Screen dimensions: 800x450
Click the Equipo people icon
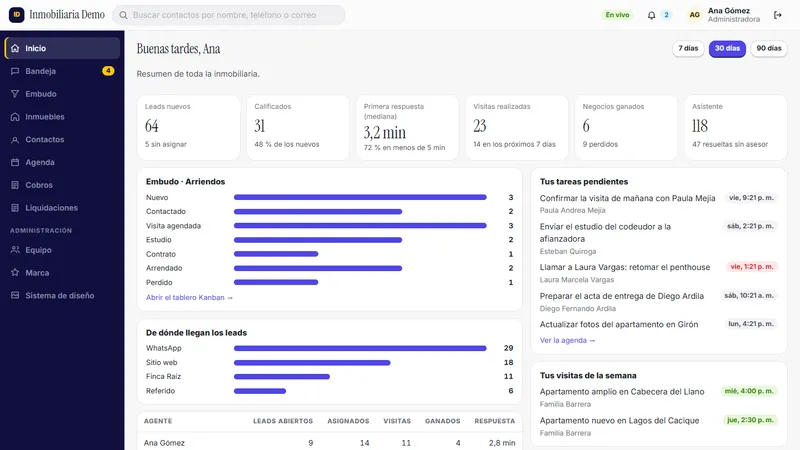(15, 250)
